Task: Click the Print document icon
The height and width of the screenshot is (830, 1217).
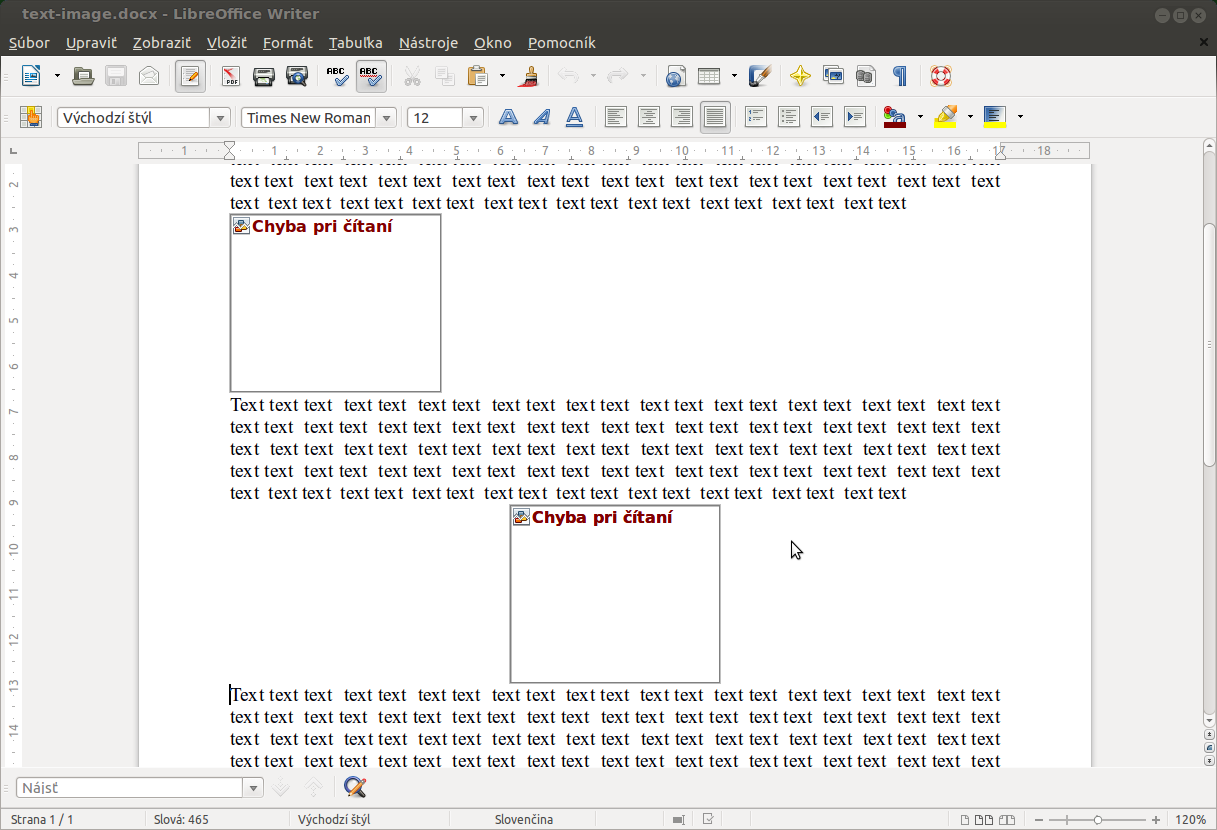Action: click(264, 76)
